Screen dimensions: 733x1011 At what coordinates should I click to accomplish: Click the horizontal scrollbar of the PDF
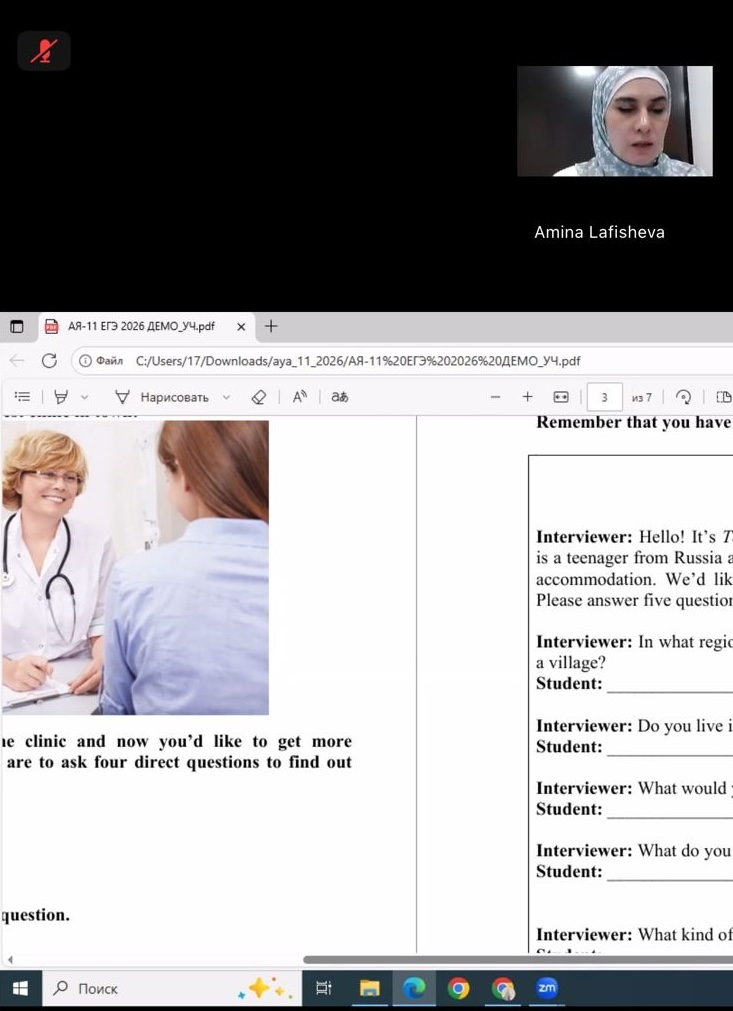[x=518, y=959]
